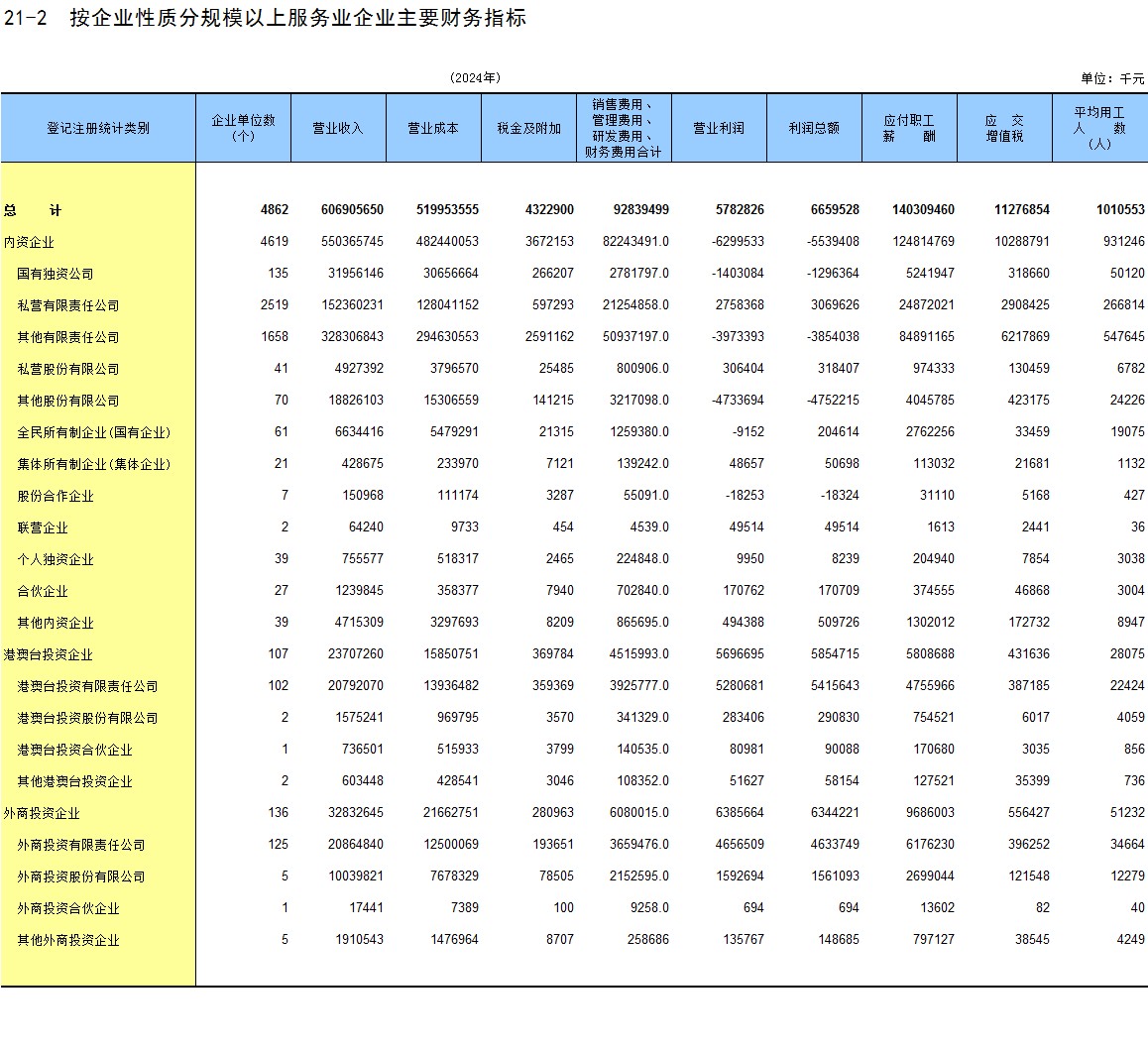Select the 外商投资企业 category row label
Screen dimensions: 1148x1051
click(x=42, y=813)
